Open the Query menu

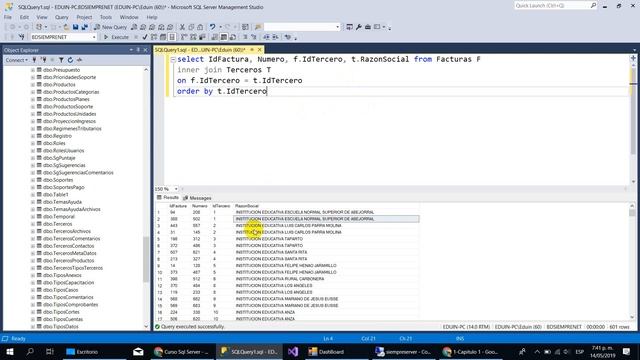click(x=62, y=17)
